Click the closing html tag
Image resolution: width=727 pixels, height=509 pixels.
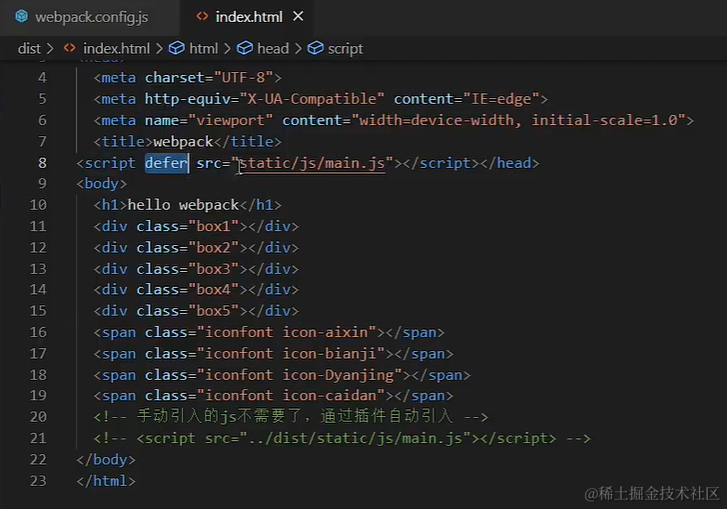pyautogui.click(x=106, y=481)
